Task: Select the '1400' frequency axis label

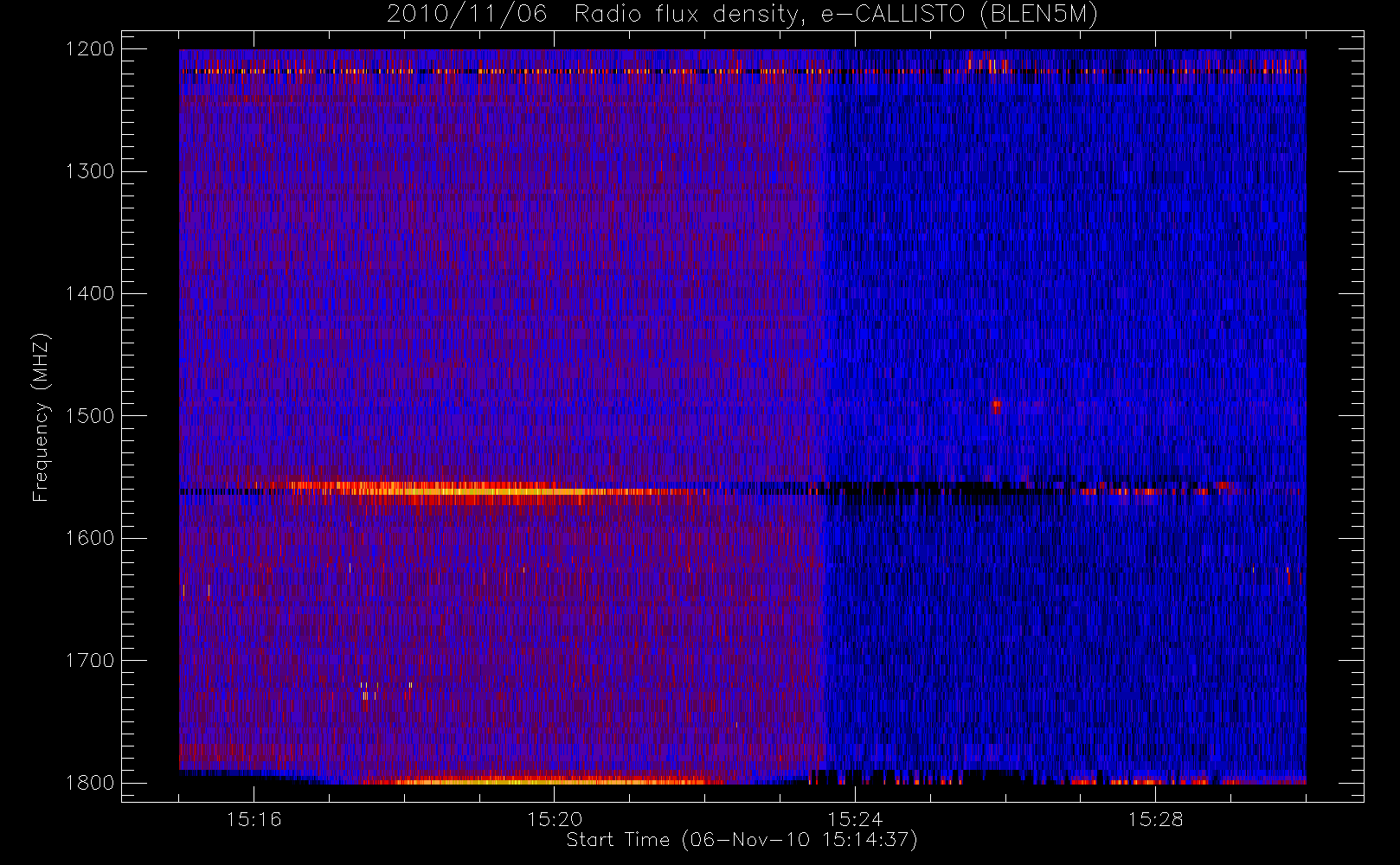Action: coord(90,293)
